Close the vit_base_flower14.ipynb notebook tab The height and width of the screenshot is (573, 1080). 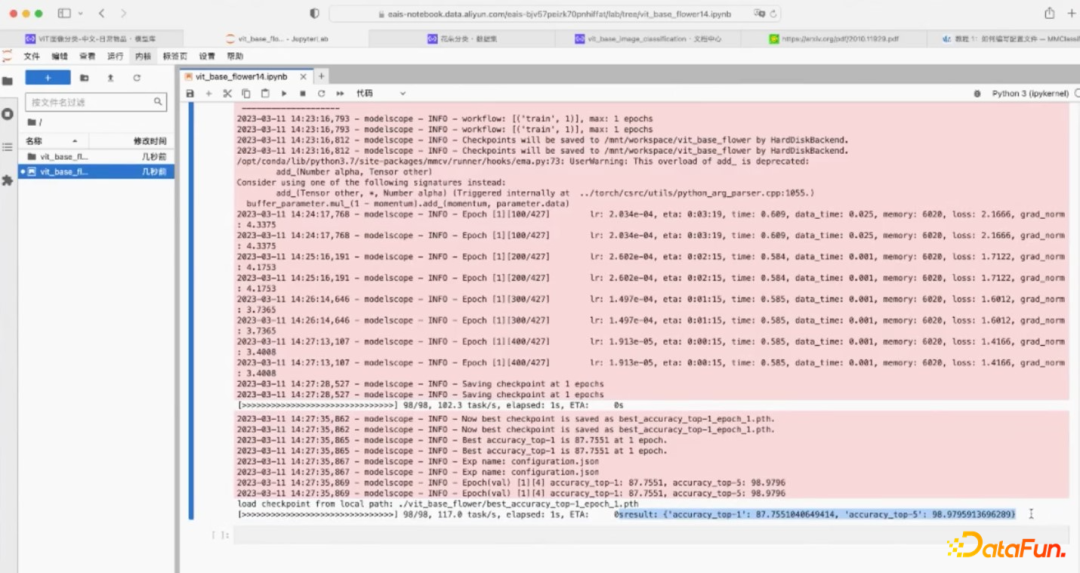(x=303, y=76)
